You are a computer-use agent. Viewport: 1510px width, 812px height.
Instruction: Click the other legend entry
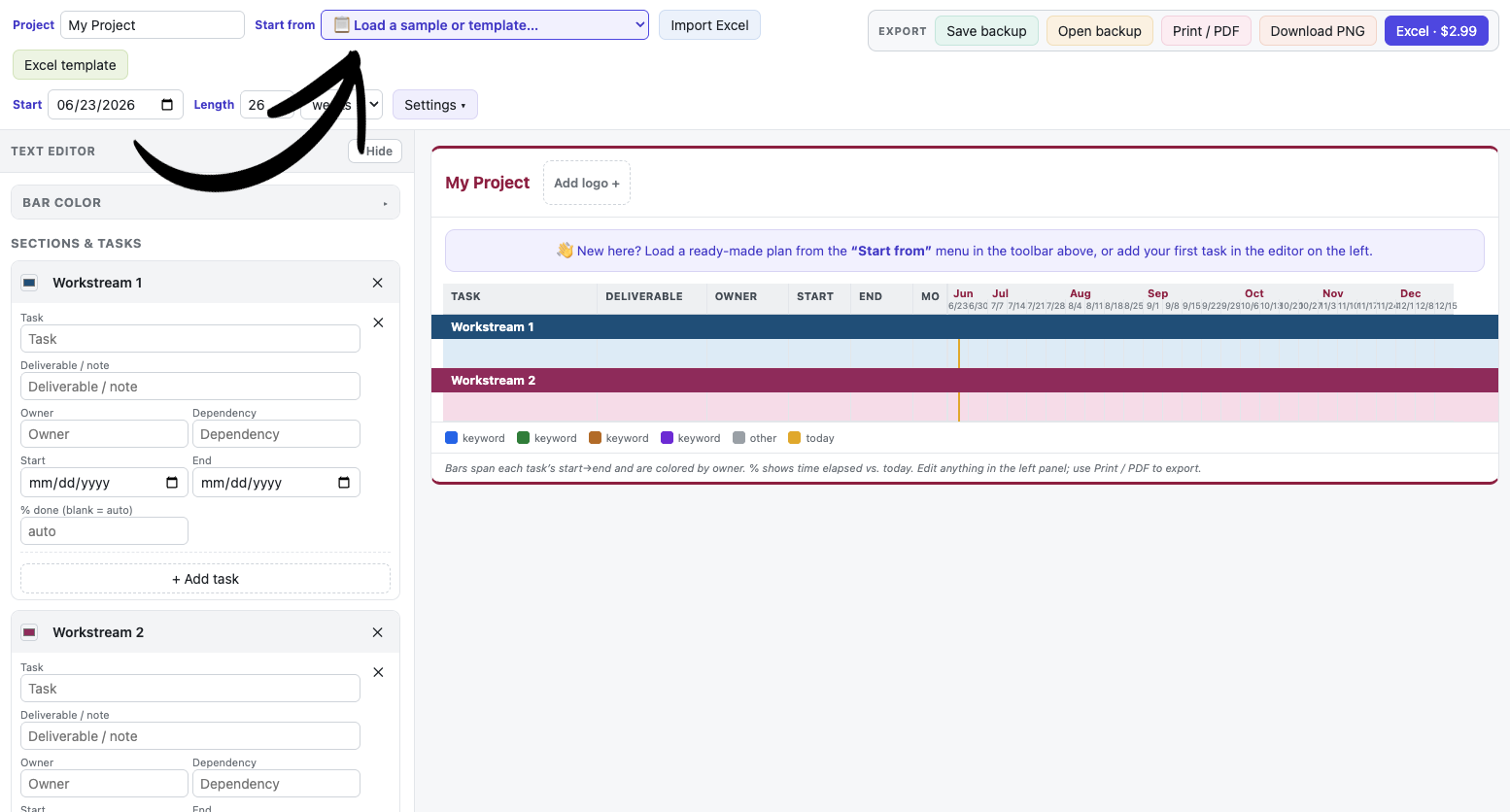point(755,438)
